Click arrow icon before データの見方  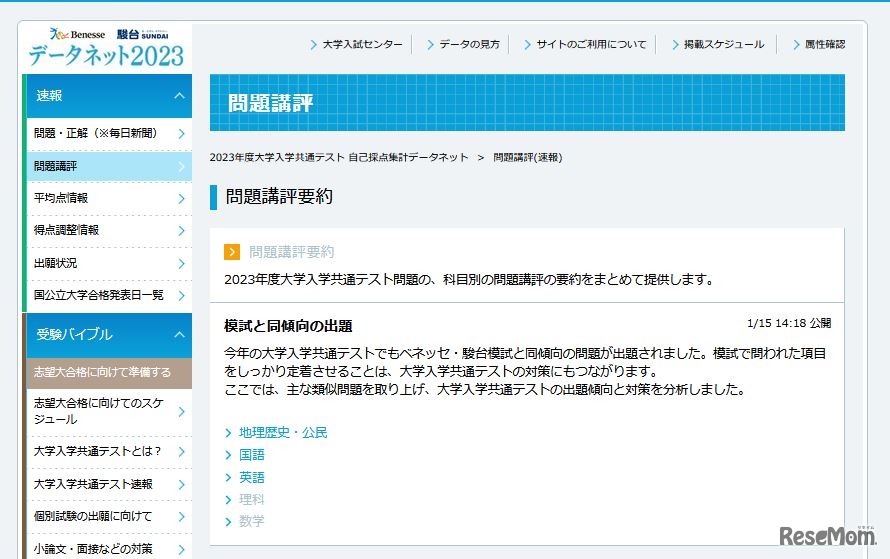click(430, 44)
